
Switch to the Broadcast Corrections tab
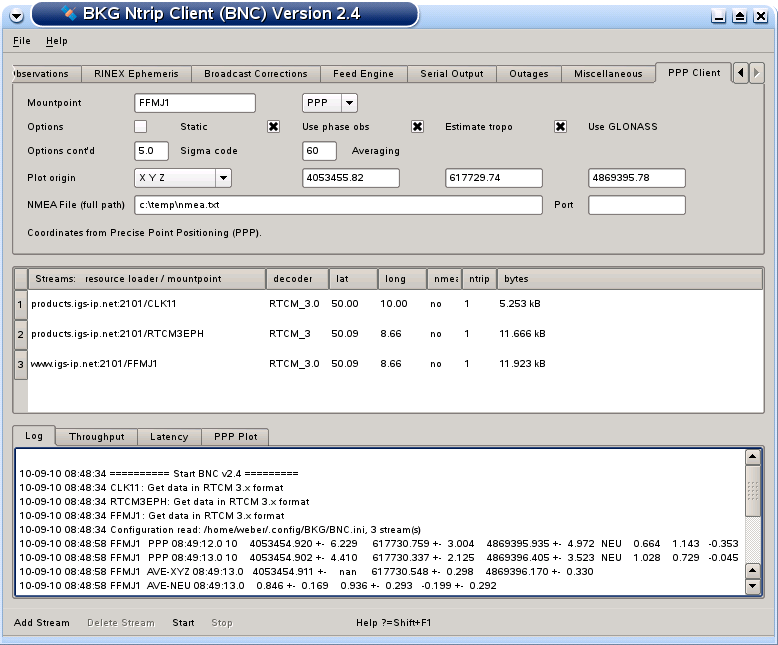coord(255,74)
